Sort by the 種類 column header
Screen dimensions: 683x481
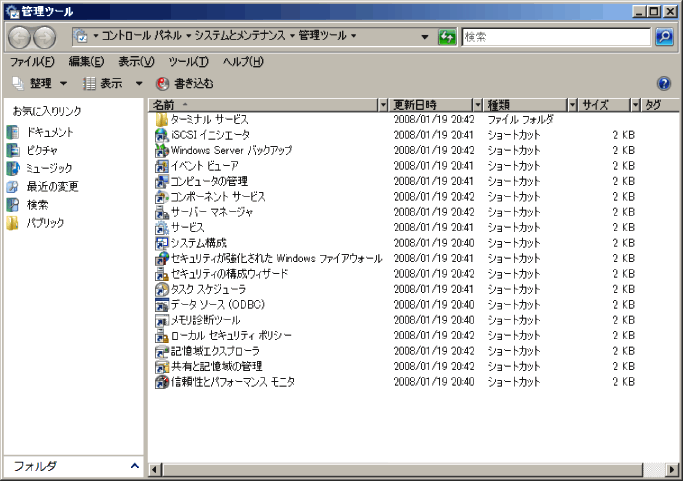525,105
